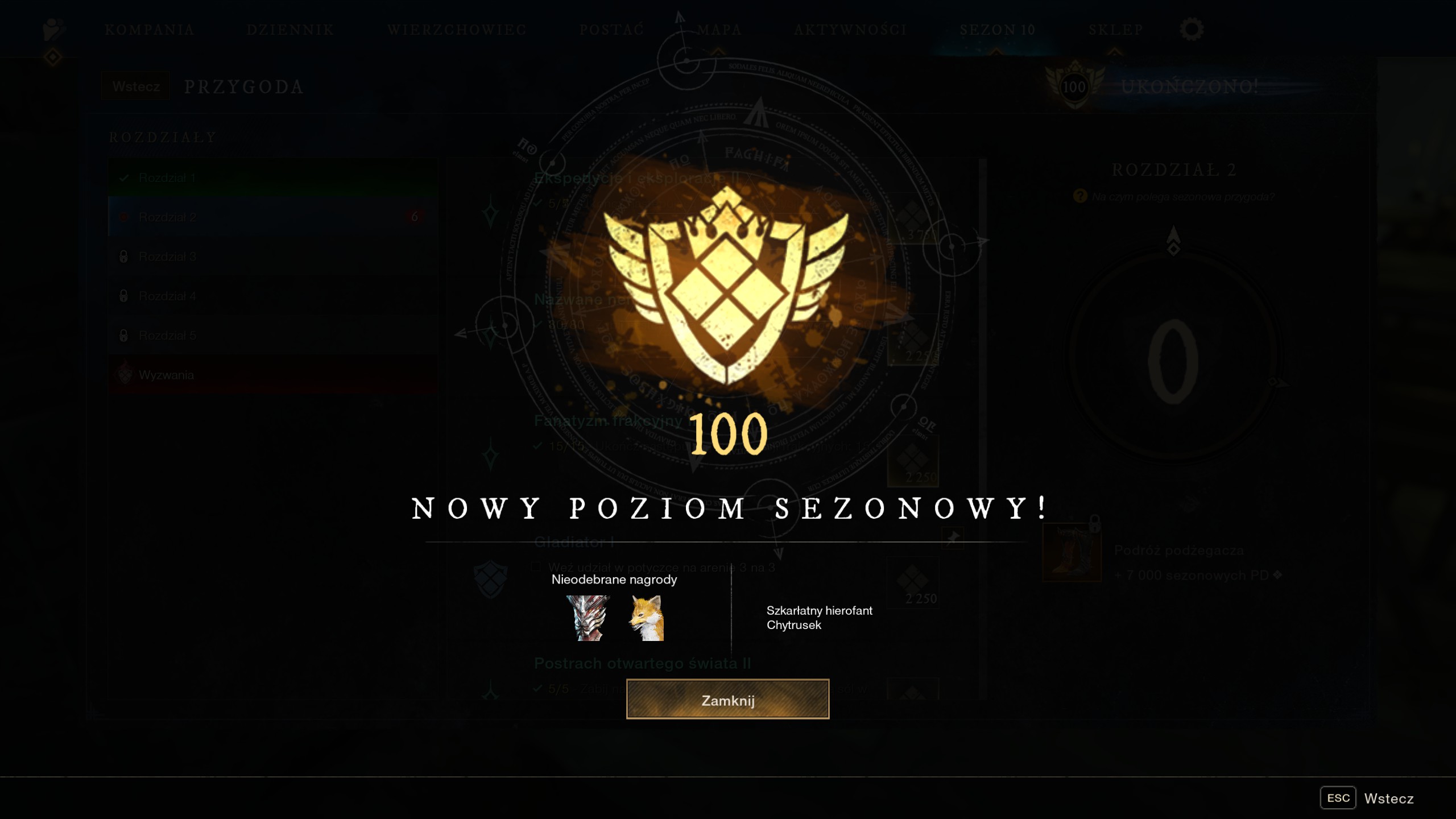Close the popup with Zamknij button

click(727, 700)
